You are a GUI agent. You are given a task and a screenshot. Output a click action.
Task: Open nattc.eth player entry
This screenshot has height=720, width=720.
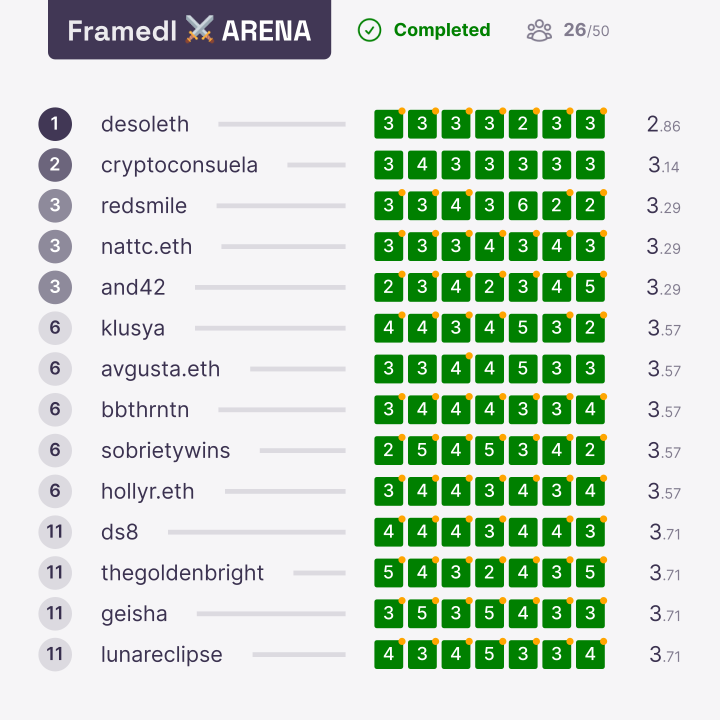coord(146,247)
